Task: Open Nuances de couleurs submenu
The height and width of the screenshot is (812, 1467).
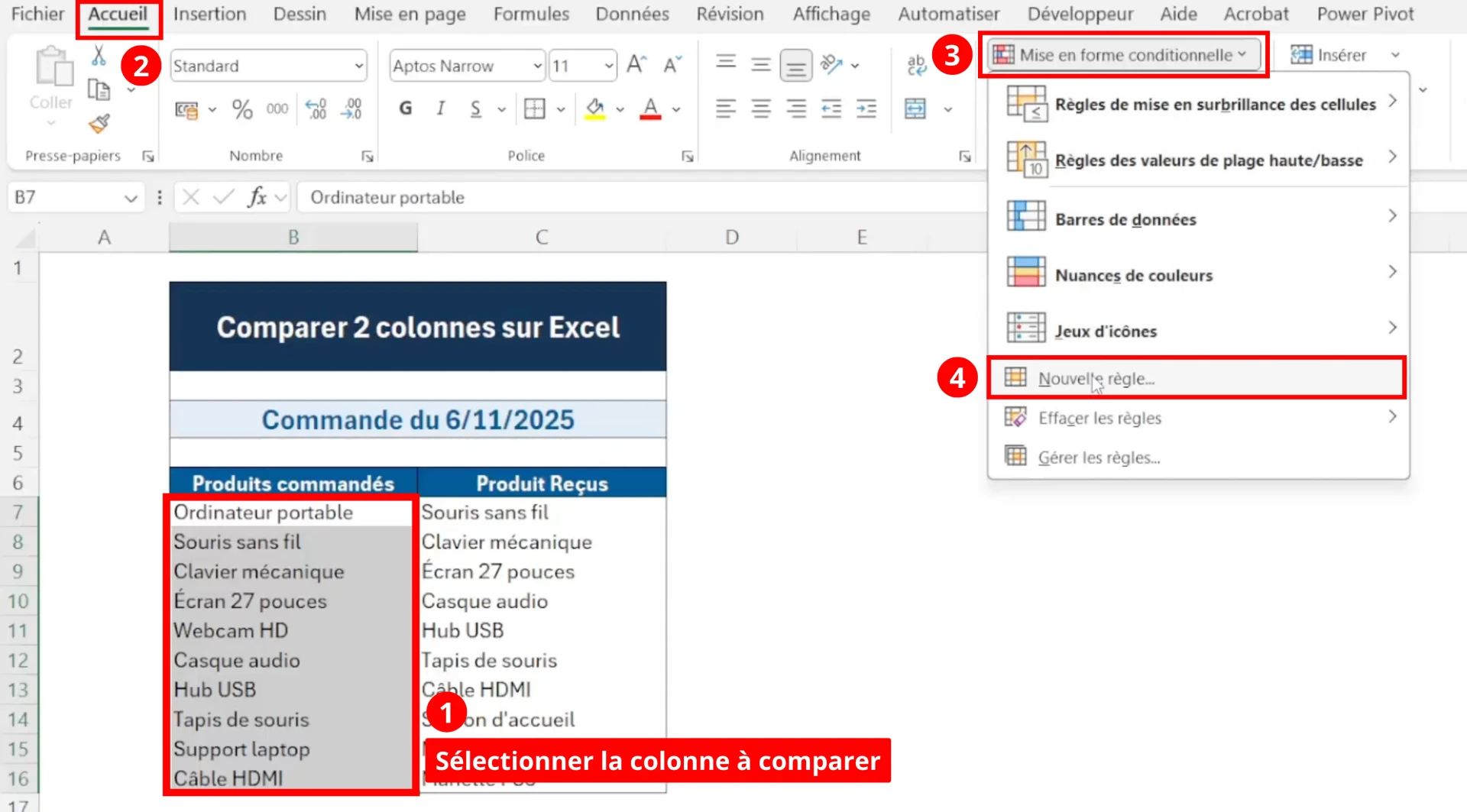Action: point(1198,274)
